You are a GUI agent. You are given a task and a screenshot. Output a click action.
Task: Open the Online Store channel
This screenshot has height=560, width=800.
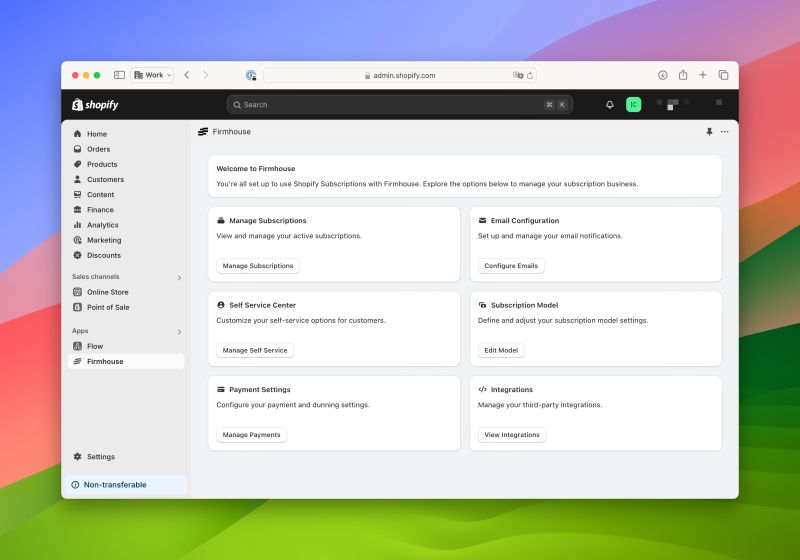pos(126,292)
